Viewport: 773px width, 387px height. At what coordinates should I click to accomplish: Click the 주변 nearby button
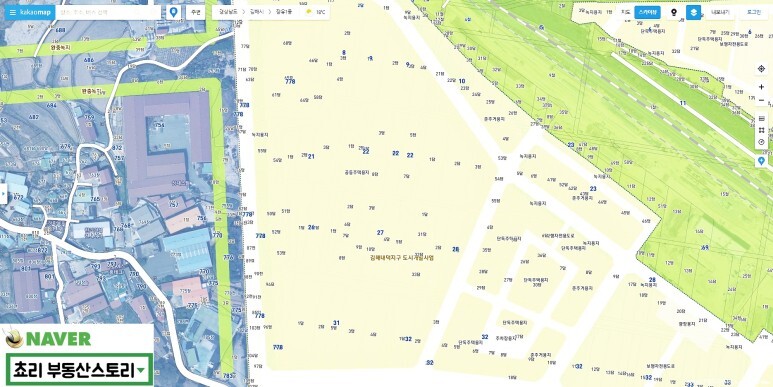coord(195,12)
